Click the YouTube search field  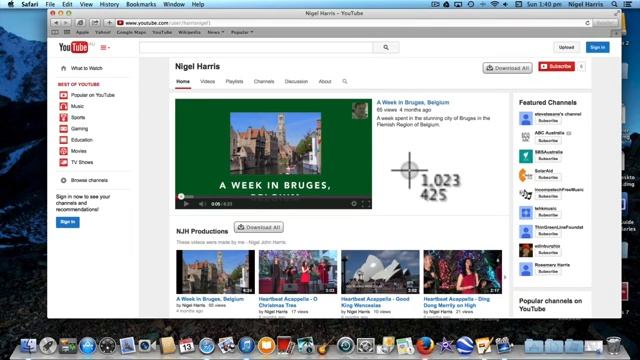(256, 47)
